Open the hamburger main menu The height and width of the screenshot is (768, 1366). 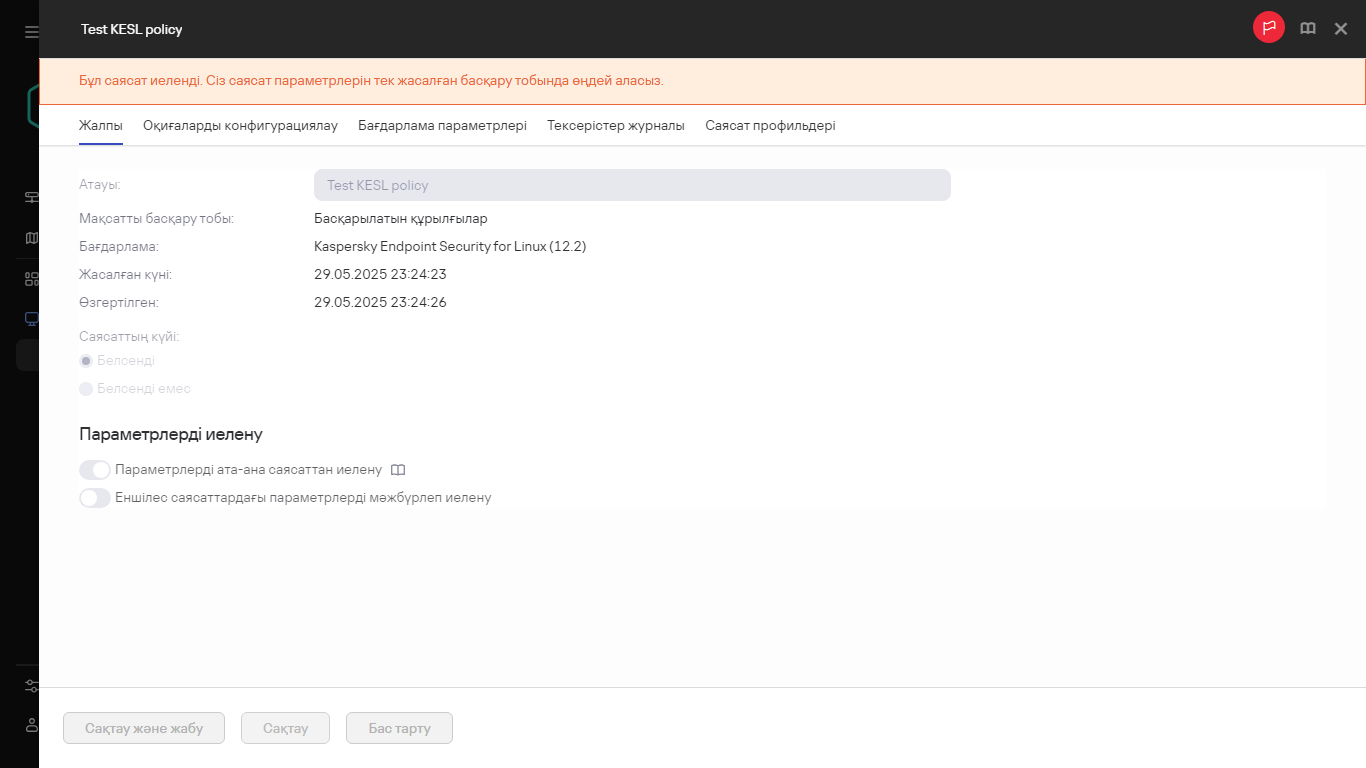point(31,32)
